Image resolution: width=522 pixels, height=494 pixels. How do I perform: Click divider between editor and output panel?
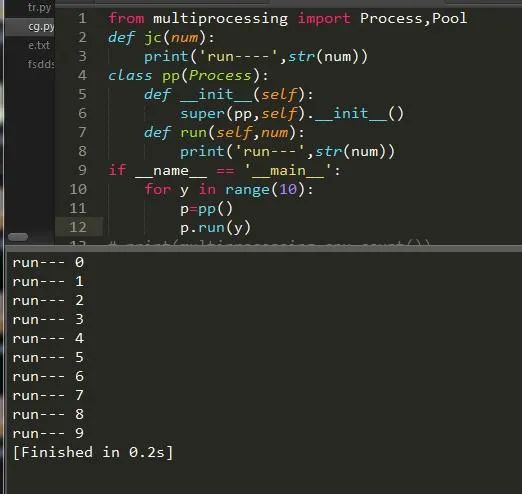pyautogui.click(x=264, y=248)
